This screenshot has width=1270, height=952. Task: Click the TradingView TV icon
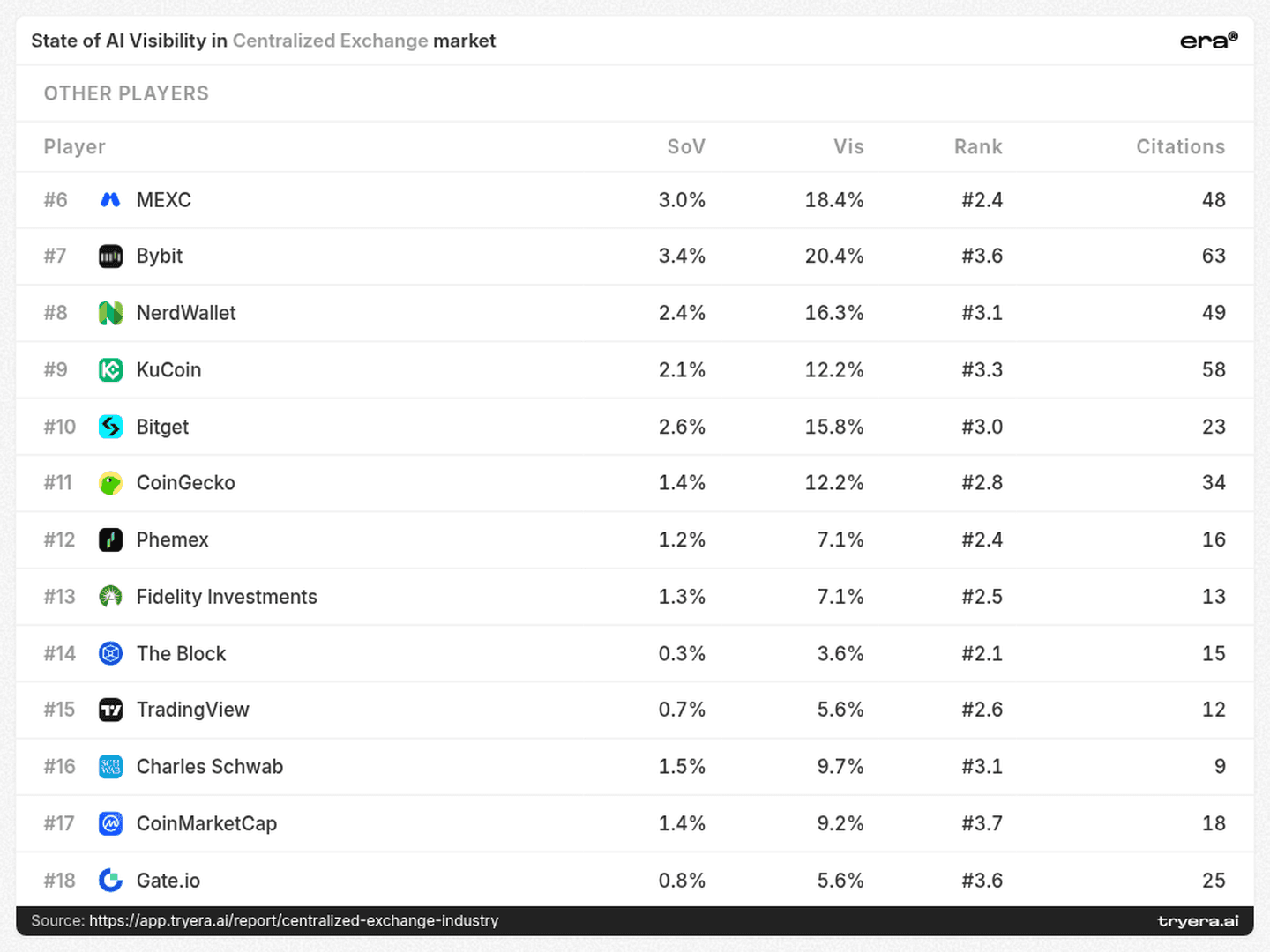(110, 710)
